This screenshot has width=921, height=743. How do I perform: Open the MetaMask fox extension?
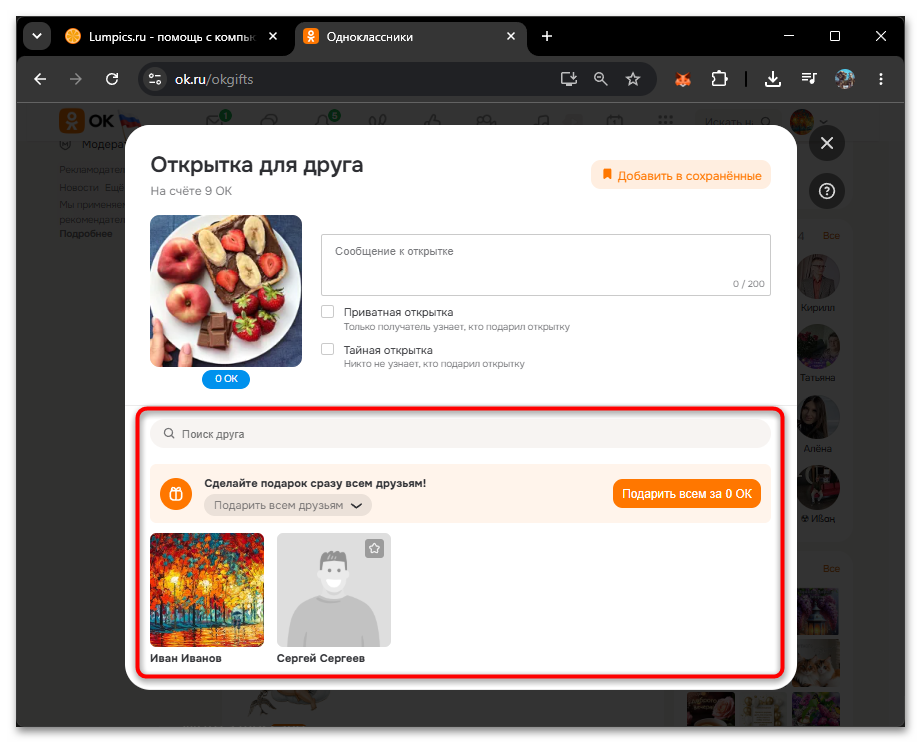683,79
